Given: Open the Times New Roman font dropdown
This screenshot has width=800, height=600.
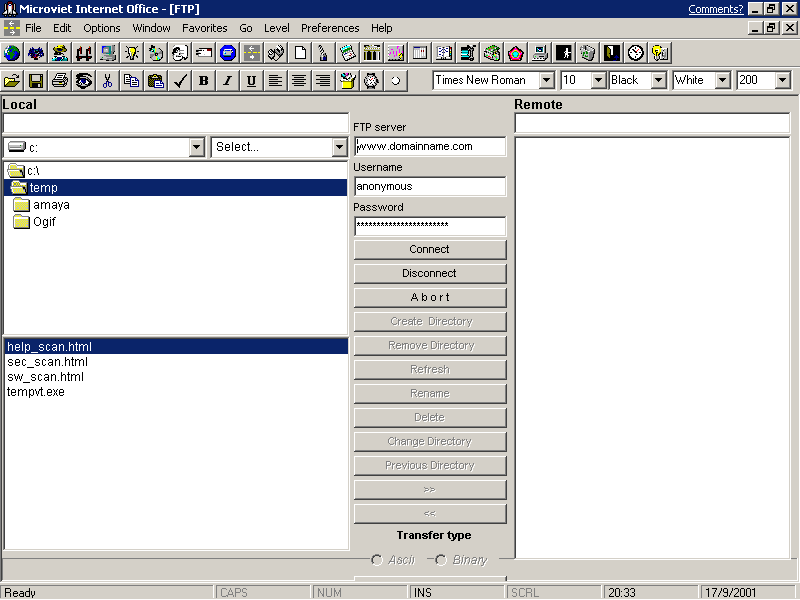Looking at the screenshot, I should pos(547,80).
